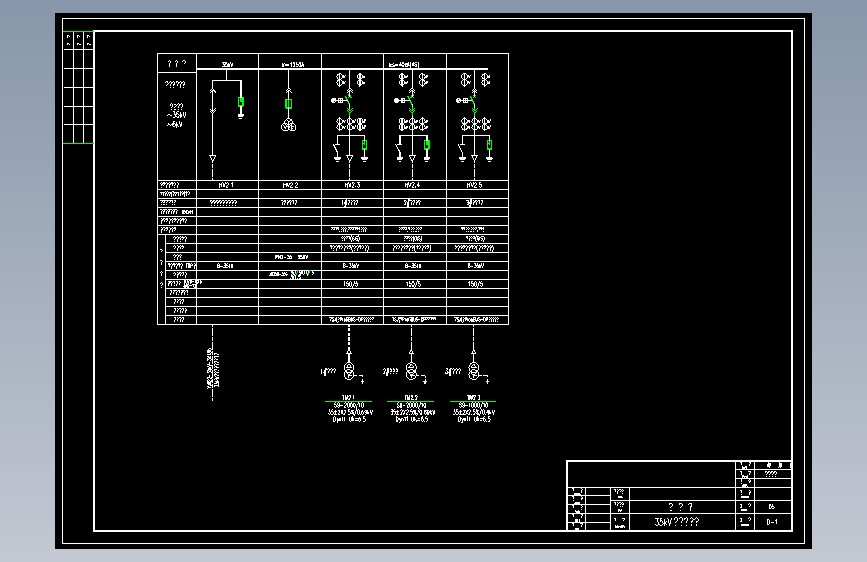Select the 35kV drawing title in title block
The image size is (867, 562).
coord(677,522)
